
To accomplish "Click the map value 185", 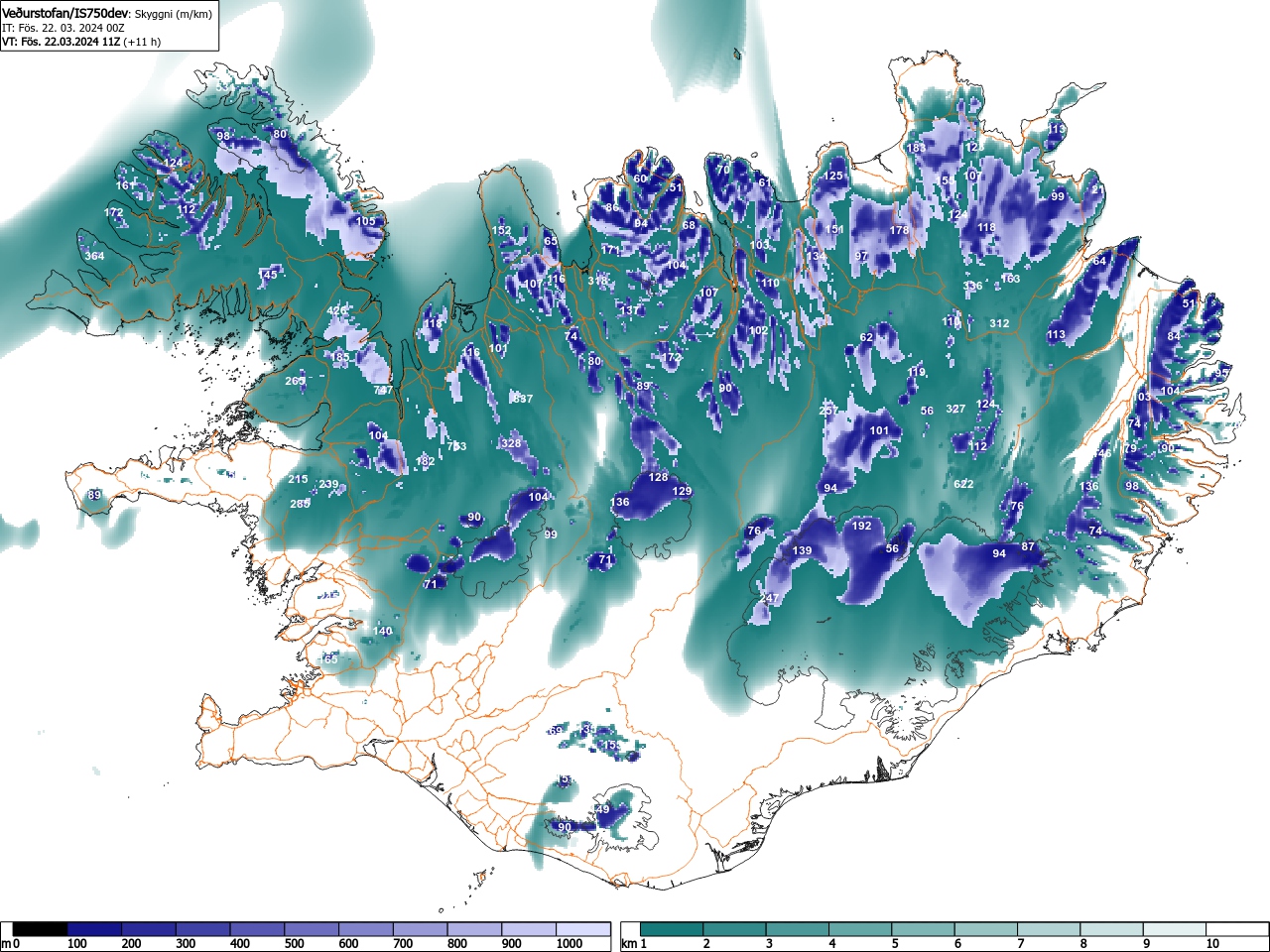I will 340,357.
